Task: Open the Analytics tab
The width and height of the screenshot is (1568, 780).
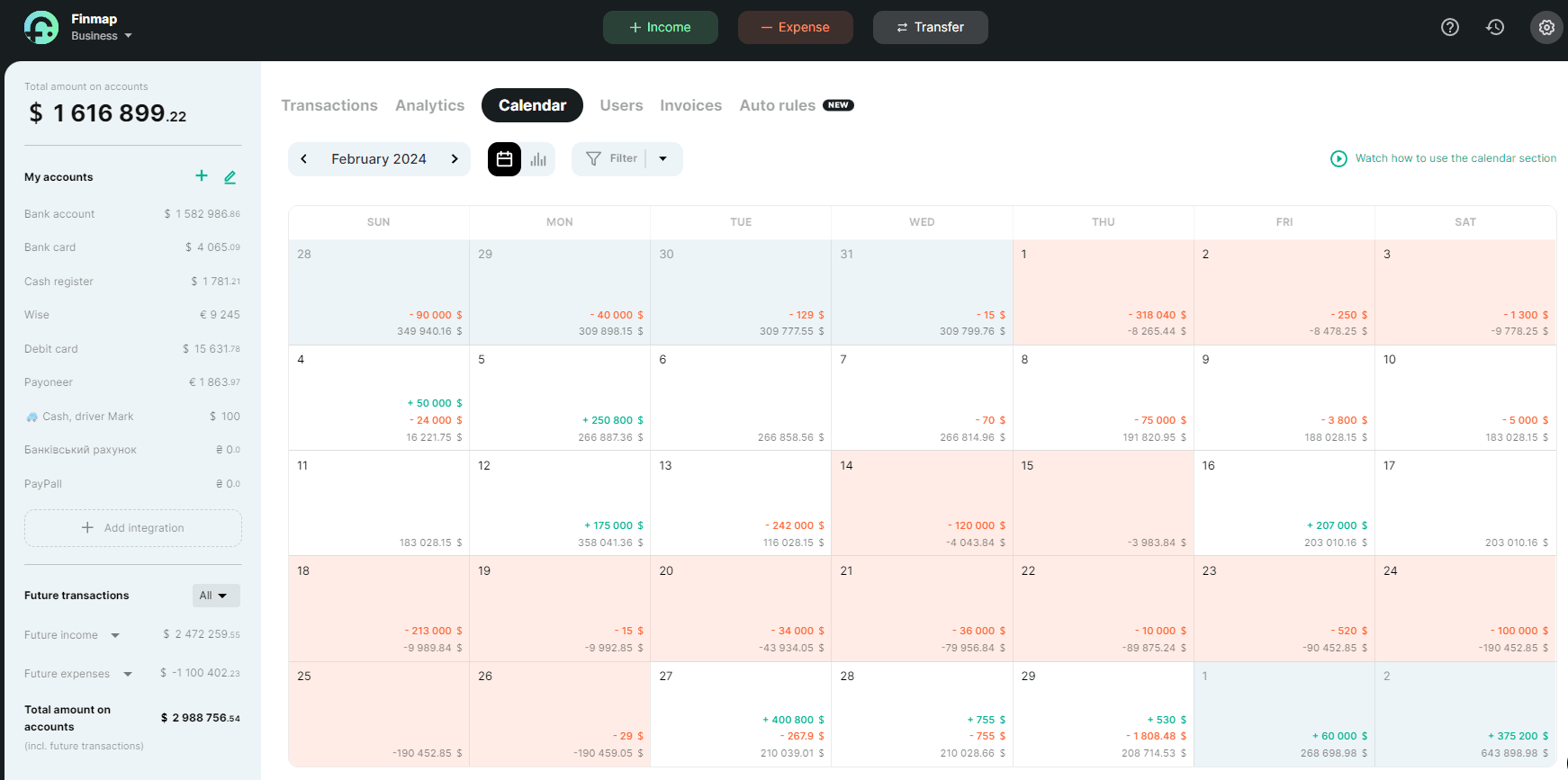Action: point(430,105)
